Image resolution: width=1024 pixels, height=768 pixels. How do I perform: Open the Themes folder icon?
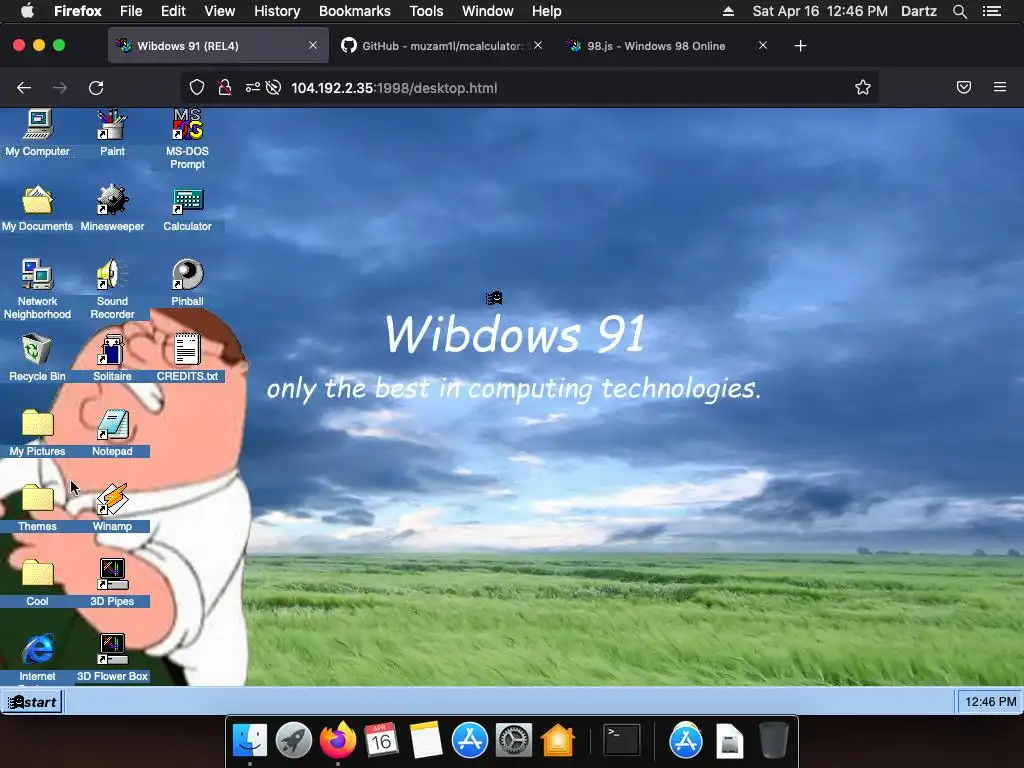click(x=37, y=508)
